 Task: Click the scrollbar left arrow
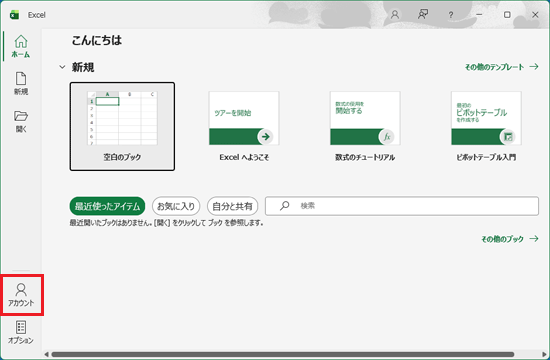tap(46, 354)
